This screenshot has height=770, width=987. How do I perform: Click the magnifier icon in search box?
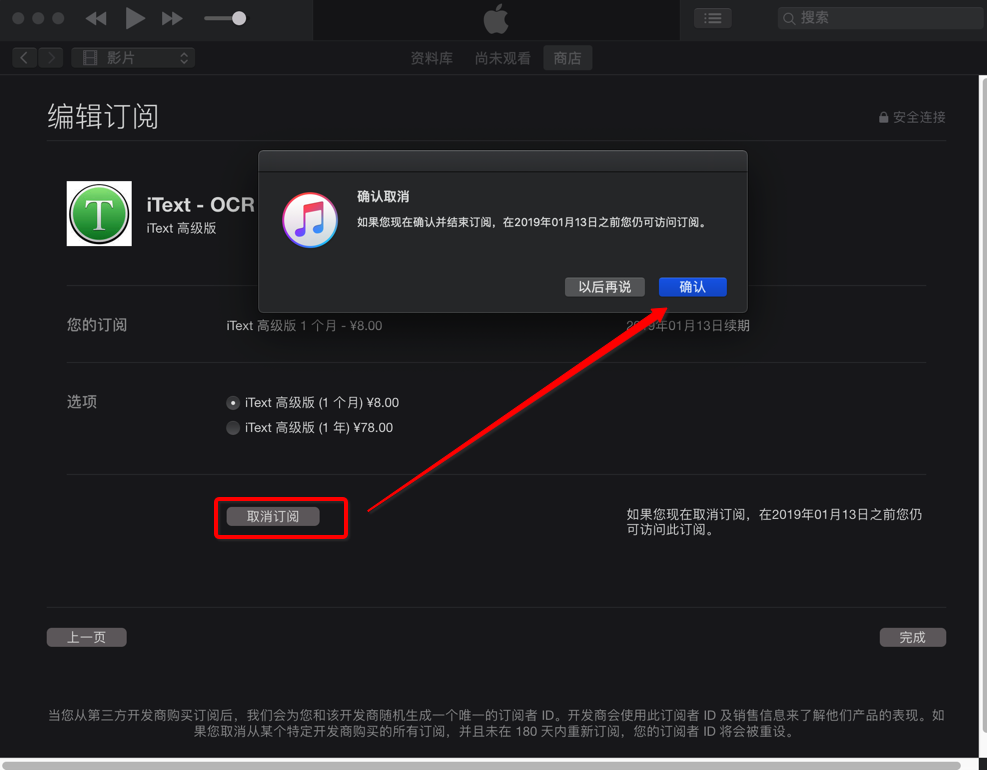(789, 19)
